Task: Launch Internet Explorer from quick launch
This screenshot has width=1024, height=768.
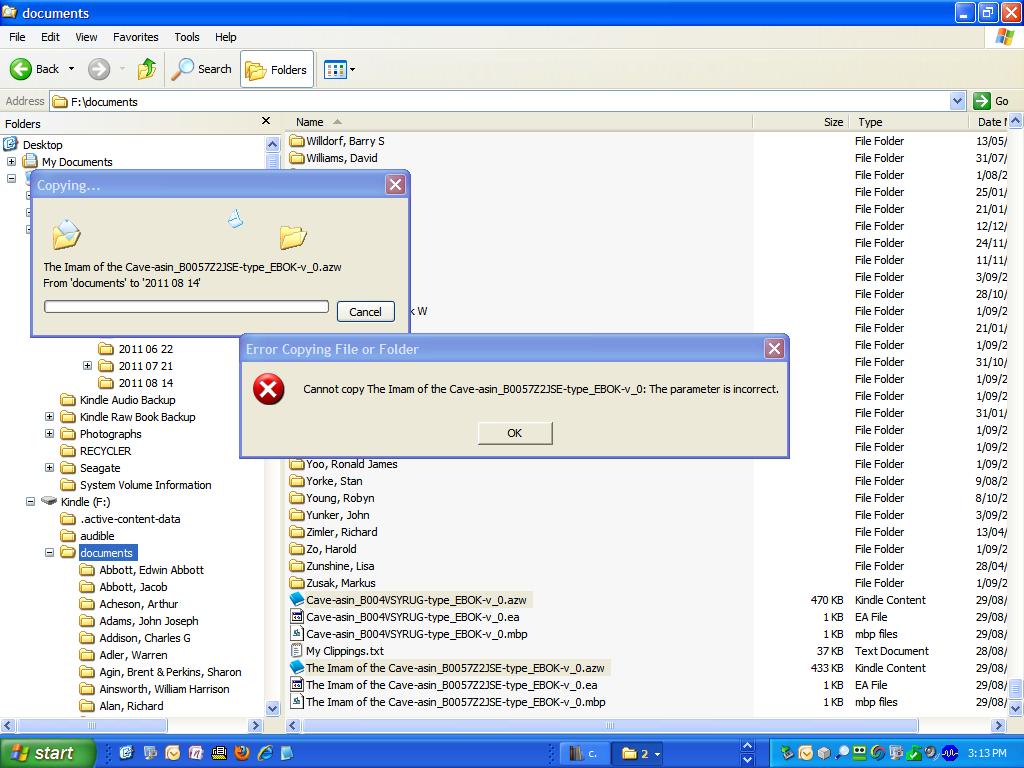Action: coord(264,753)
